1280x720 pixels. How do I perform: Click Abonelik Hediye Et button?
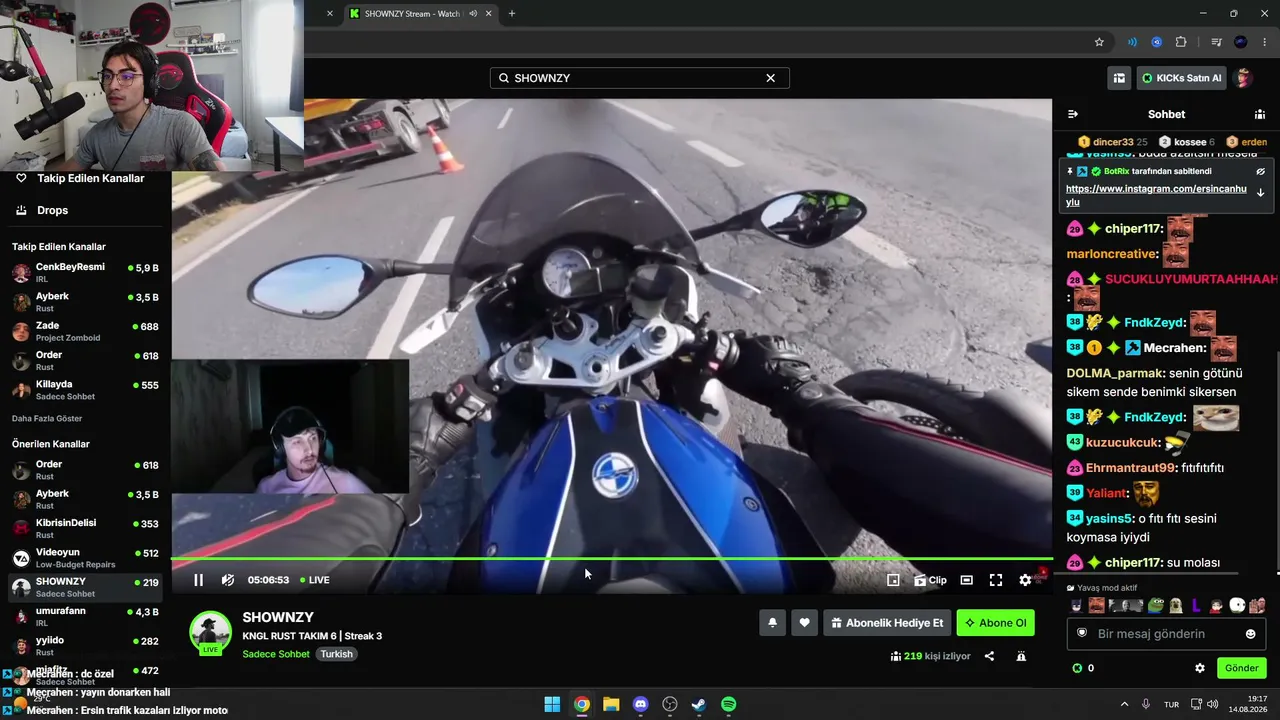pyautogui.click(x=887, y=623)
